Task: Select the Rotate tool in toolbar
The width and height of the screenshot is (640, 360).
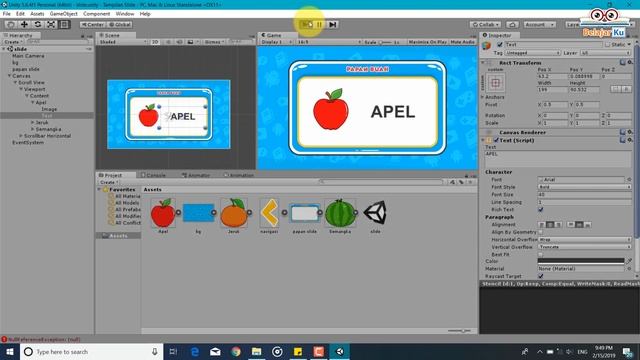Action: (38, 24)
